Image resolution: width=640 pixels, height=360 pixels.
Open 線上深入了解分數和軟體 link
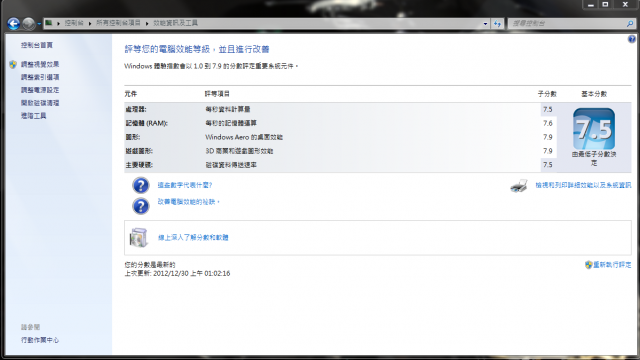(x=193, y=238)
